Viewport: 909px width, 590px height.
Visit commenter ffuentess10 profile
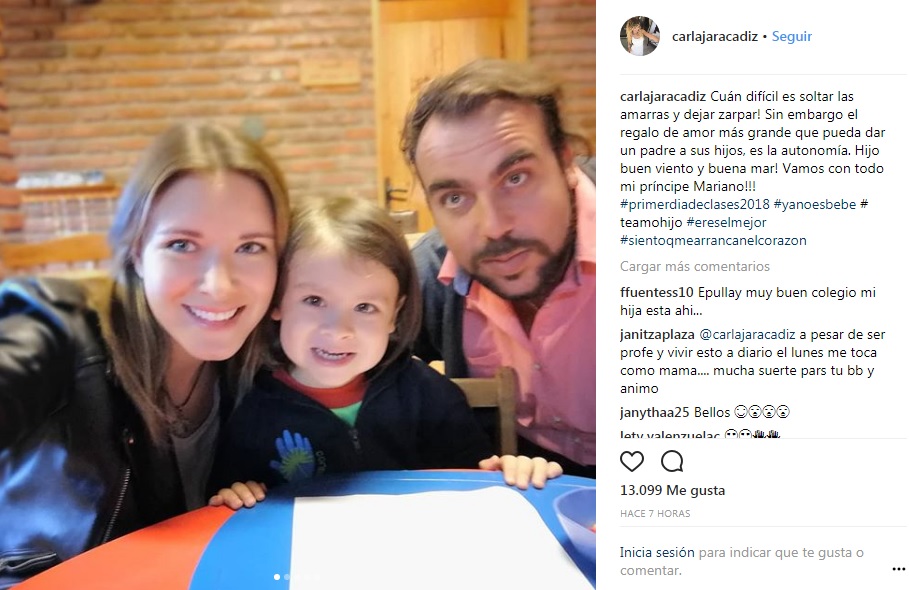click(656, 292)
